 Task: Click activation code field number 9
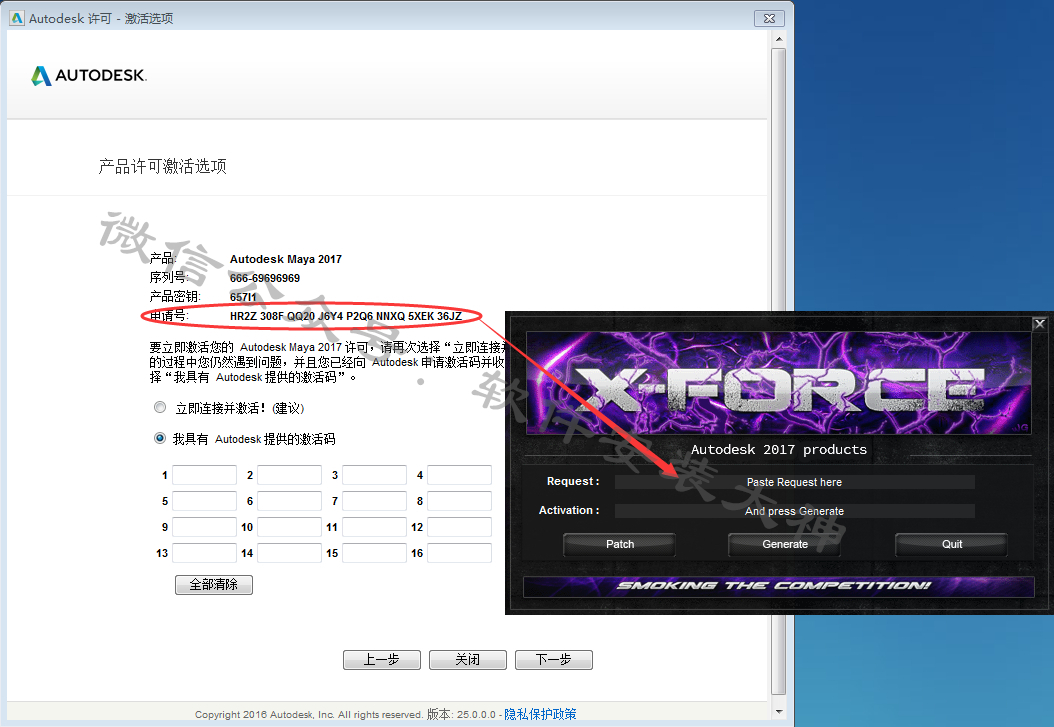(x=204, y=527)
